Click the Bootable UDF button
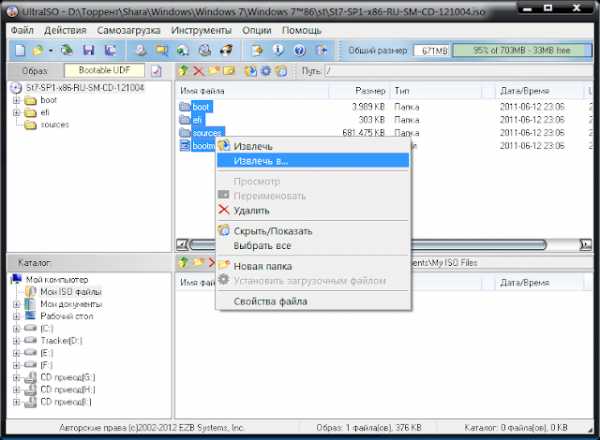The height and width of the screenshot is (440, 600). (105, 71)
